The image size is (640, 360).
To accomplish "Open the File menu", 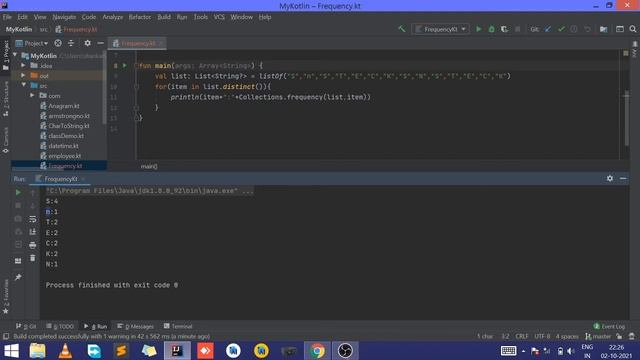I will click(7, 17).
